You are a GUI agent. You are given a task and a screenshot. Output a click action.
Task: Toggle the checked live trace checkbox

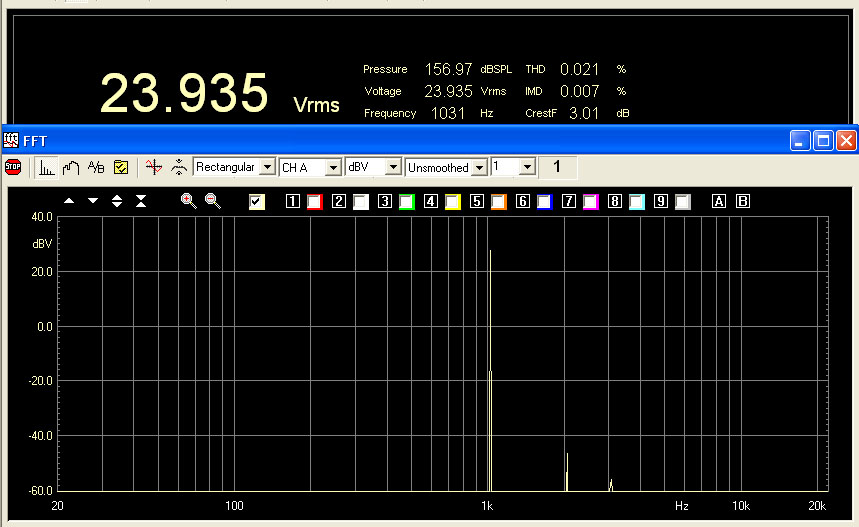tap(257, 202)
